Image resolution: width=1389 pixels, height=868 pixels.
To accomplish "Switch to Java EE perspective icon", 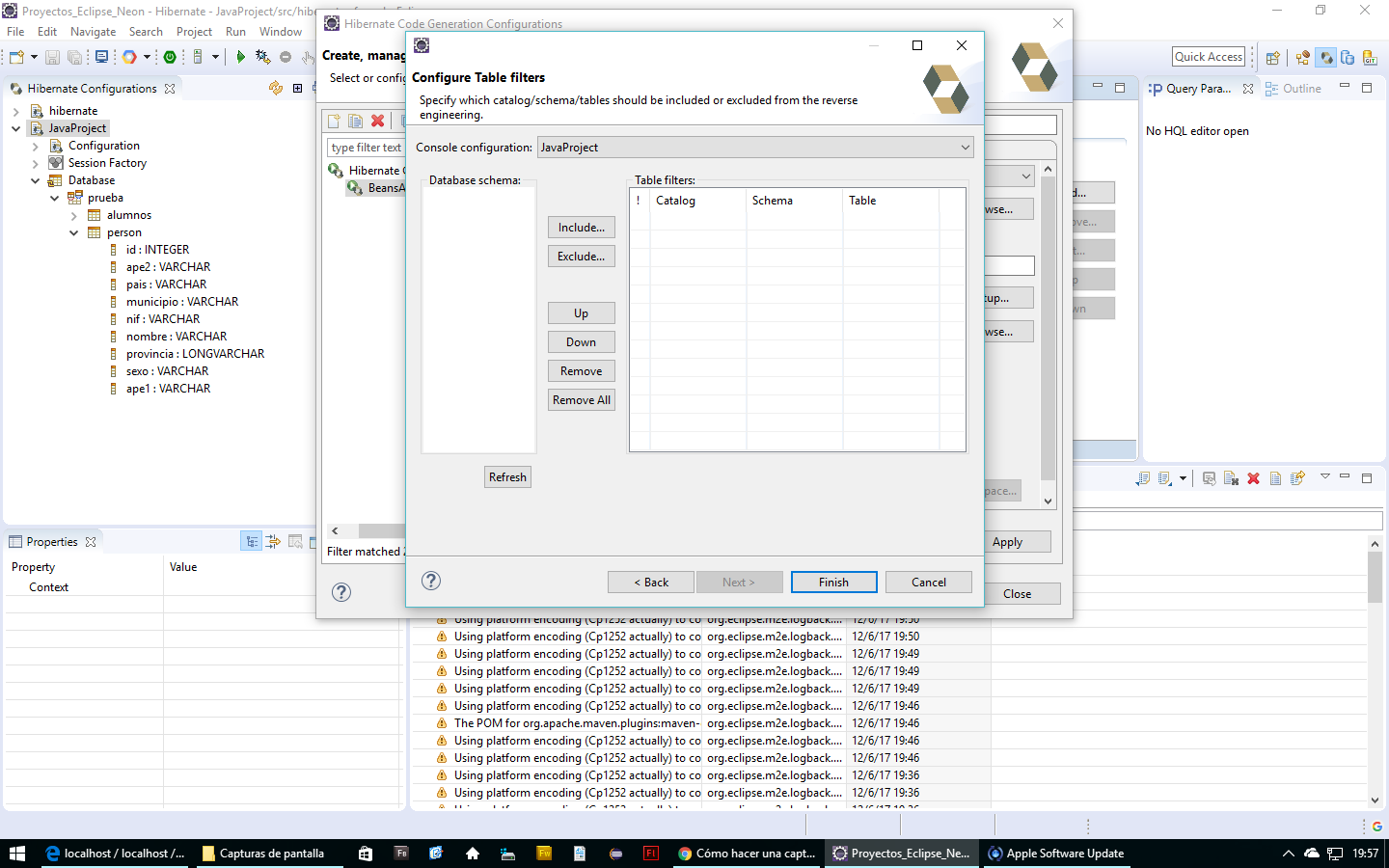I will coord(1303,58).
